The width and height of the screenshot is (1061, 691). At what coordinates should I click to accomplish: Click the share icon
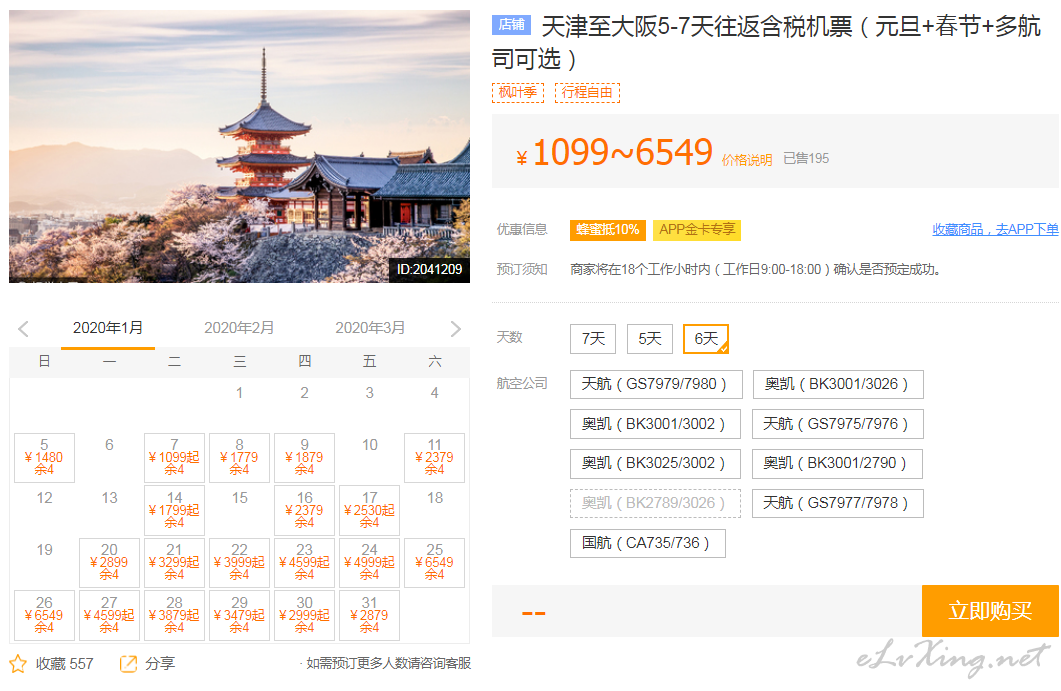point(128,664)
